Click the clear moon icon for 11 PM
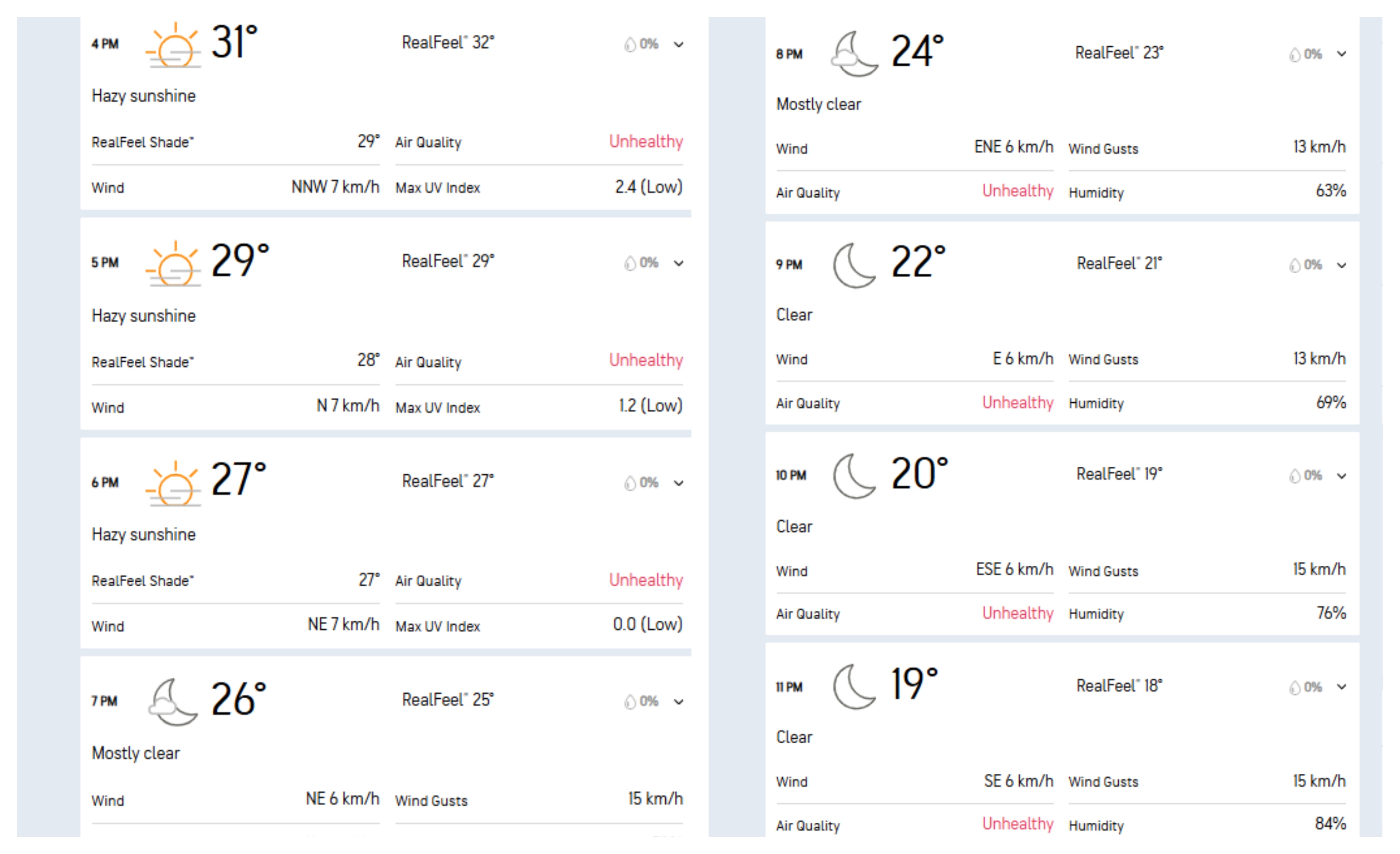The image size is (1400, 854). pyautogui.click(x=854, y=687)
